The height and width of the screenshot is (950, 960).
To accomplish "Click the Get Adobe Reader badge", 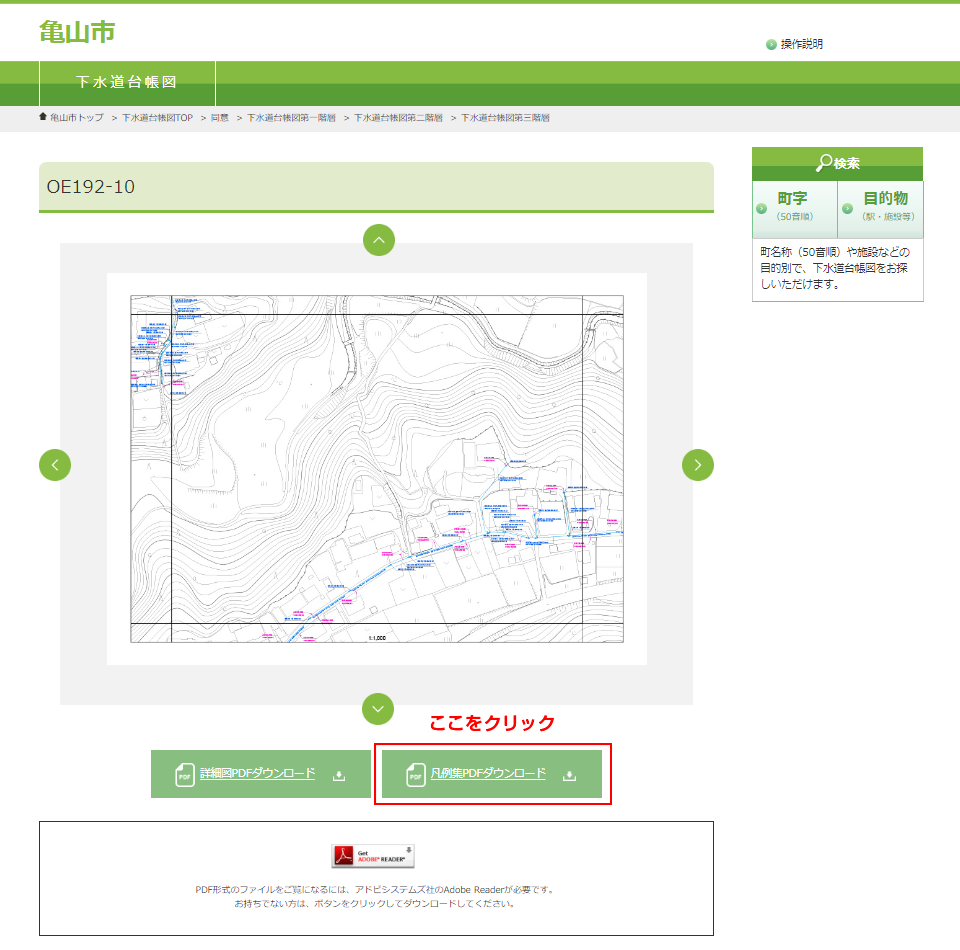I will click(373, 856).
